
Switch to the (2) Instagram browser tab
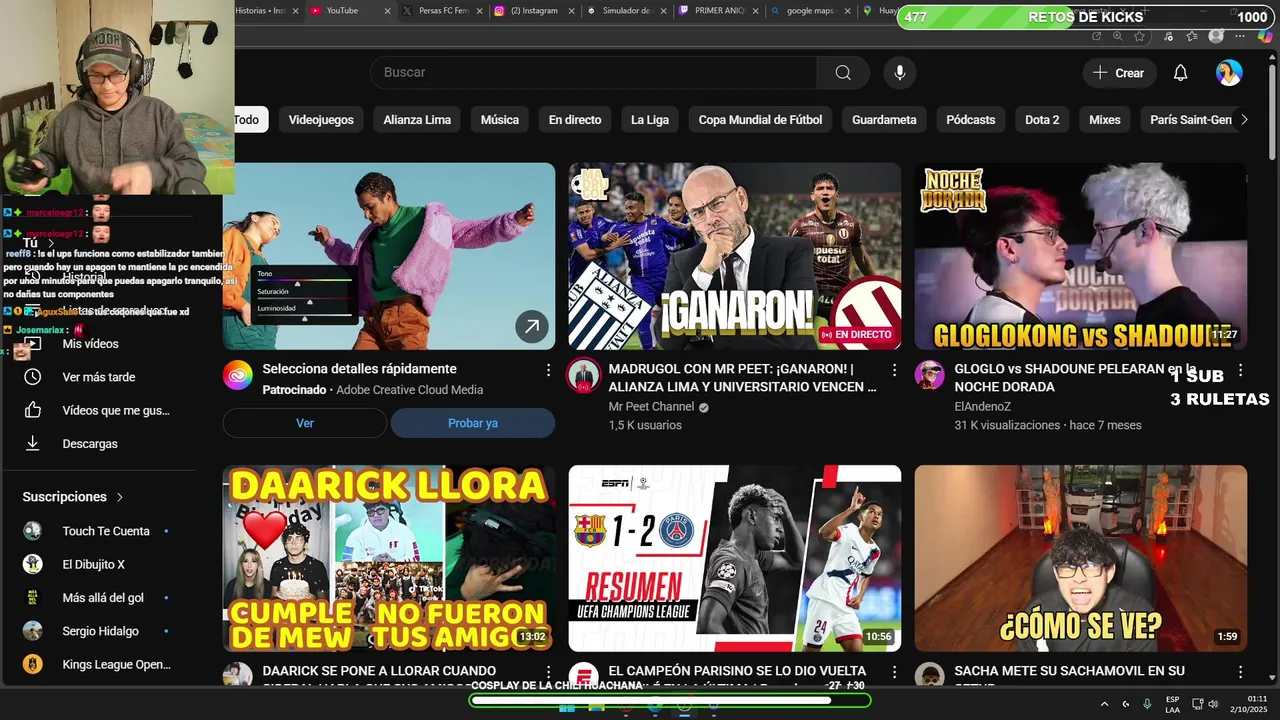534,10
